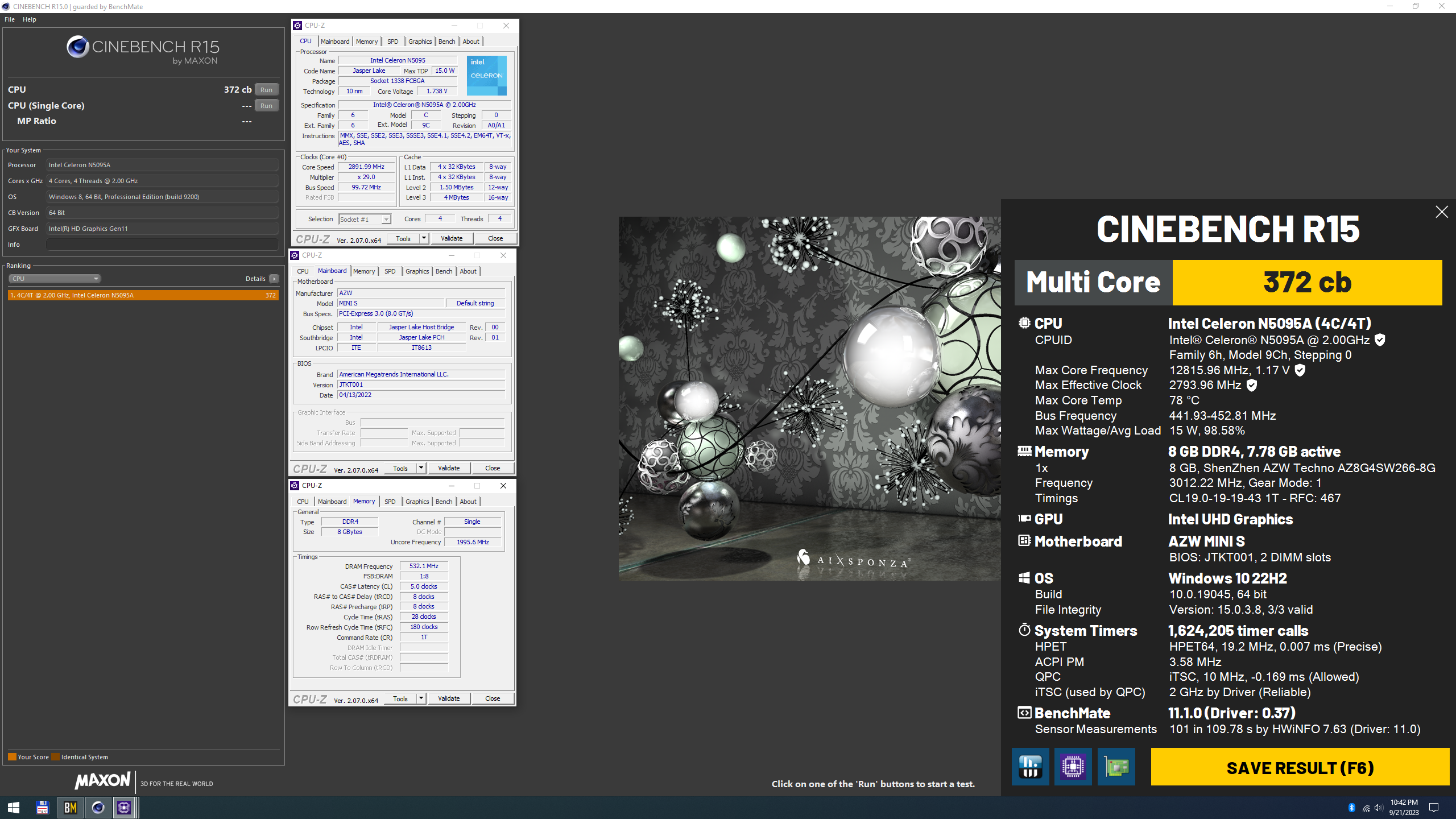Image resolution: width=1456 pixels, height=819 pixels.
Task: Click DRAM Frequency value 532.1 MHz
Action: [424, 566]
